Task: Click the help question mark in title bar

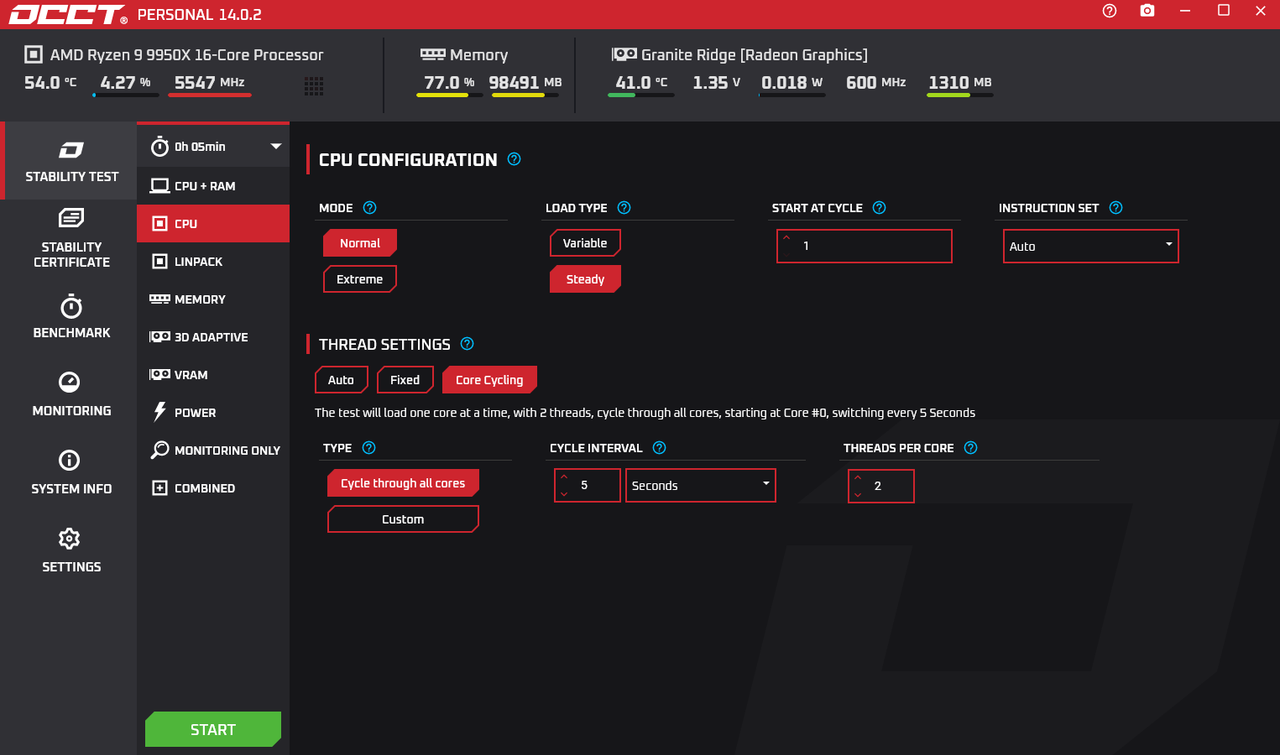Action: point(1109,11)
